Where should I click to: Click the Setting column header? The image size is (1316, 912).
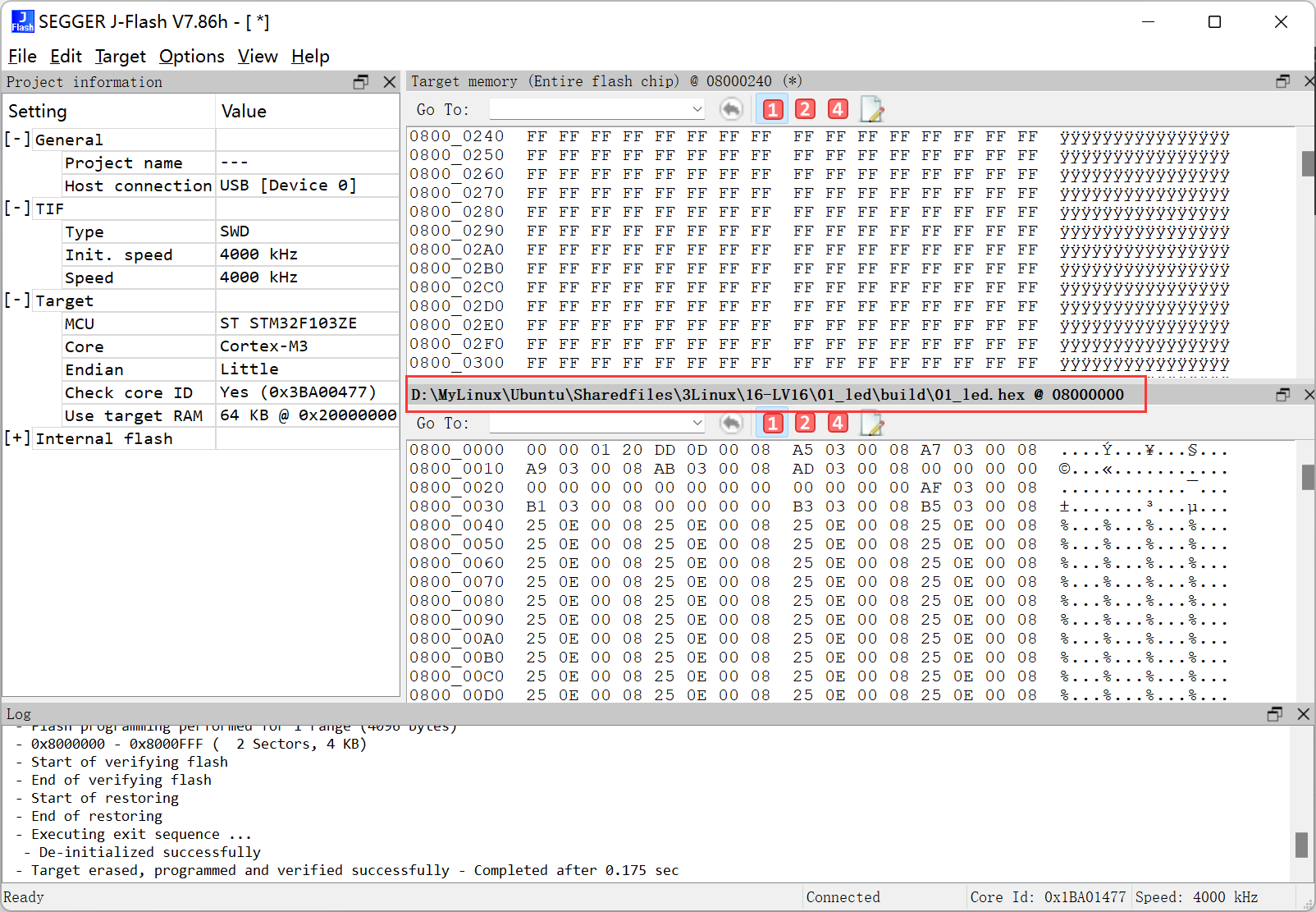[x=38, y=112]
